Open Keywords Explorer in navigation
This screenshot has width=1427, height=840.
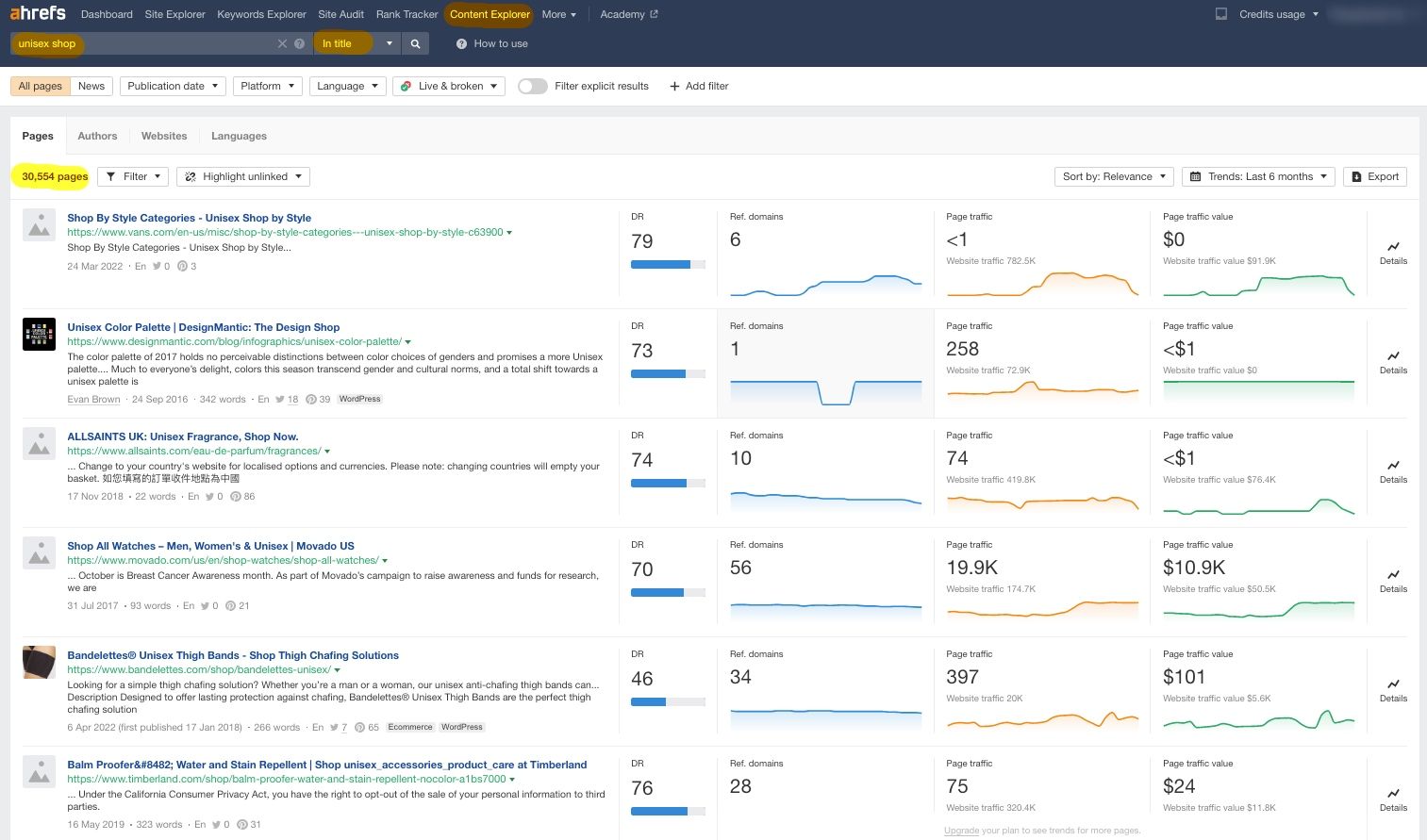(261, 14)
